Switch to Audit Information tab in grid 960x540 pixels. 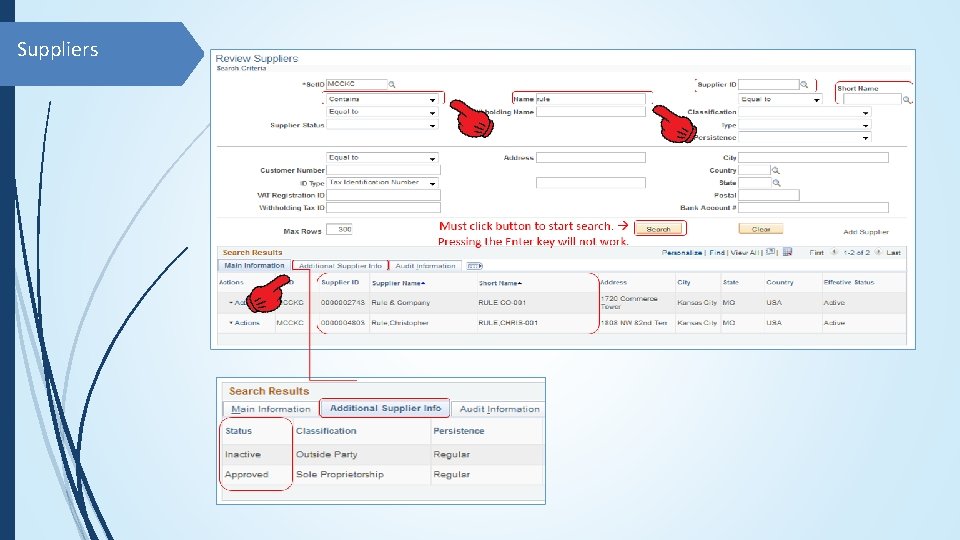[x=425, y=266]
